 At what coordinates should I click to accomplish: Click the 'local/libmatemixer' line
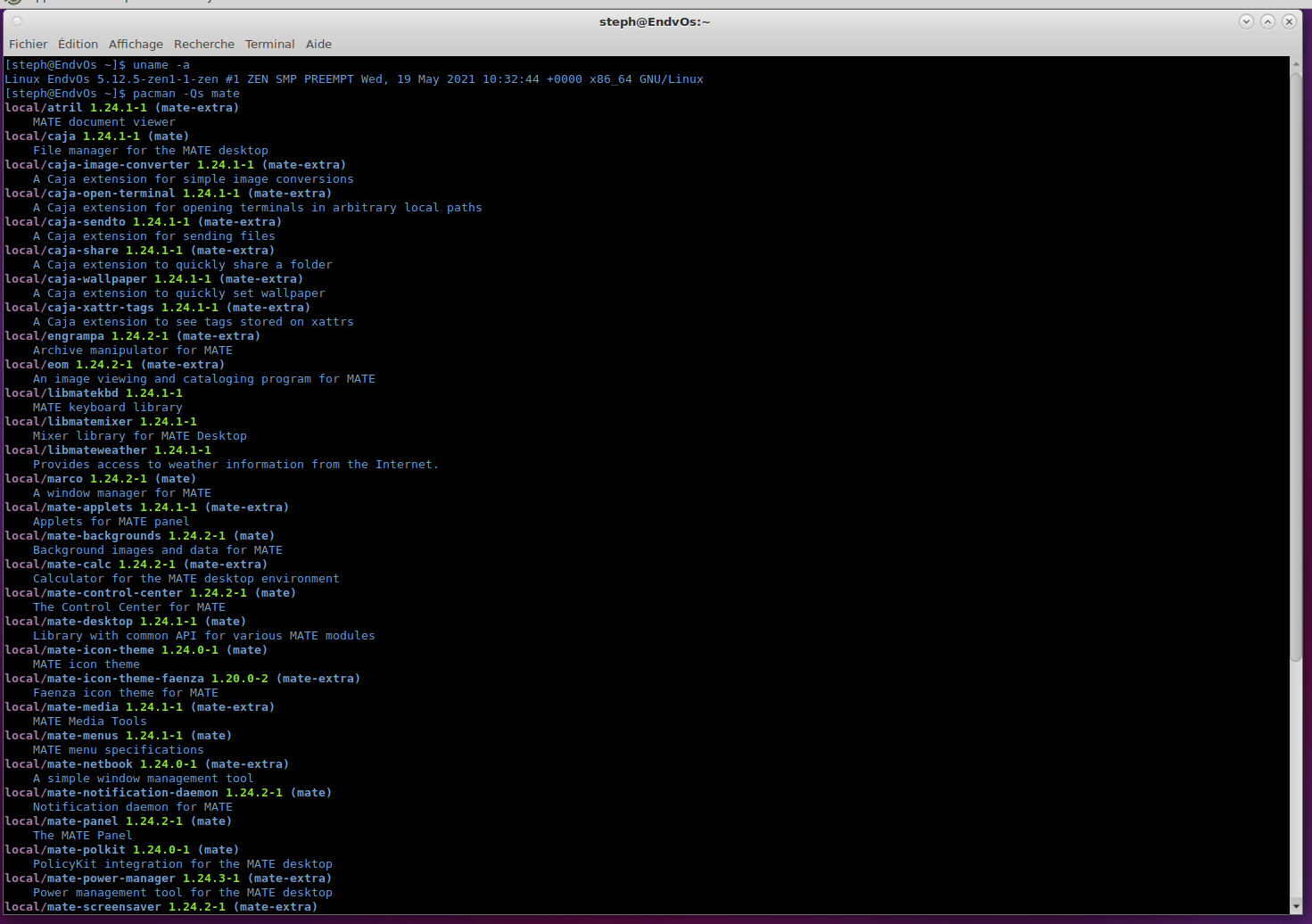pos(101,422)
